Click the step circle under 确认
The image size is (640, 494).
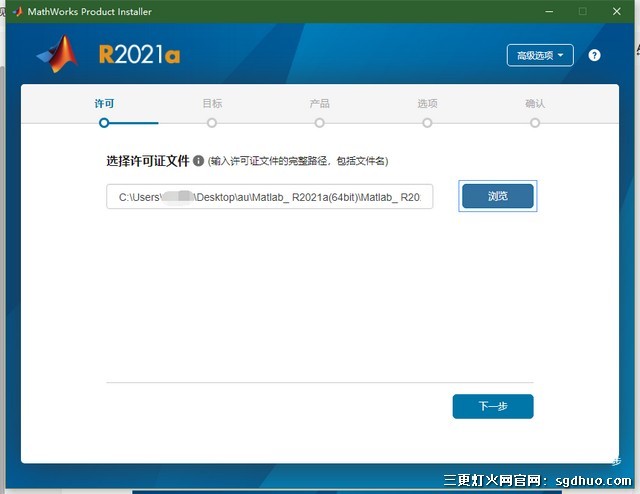click(535, 122)
